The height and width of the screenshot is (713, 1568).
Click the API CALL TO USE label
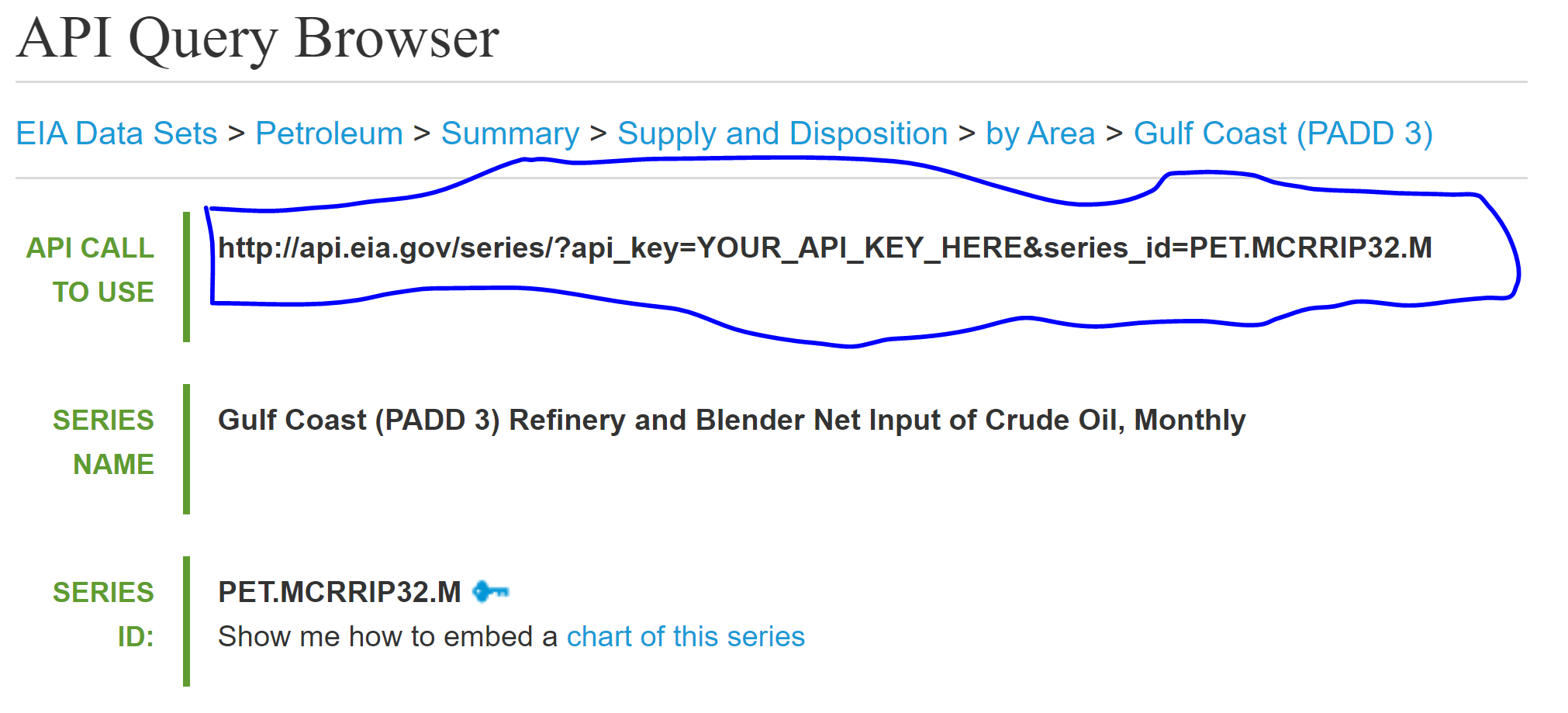[91, 269]
